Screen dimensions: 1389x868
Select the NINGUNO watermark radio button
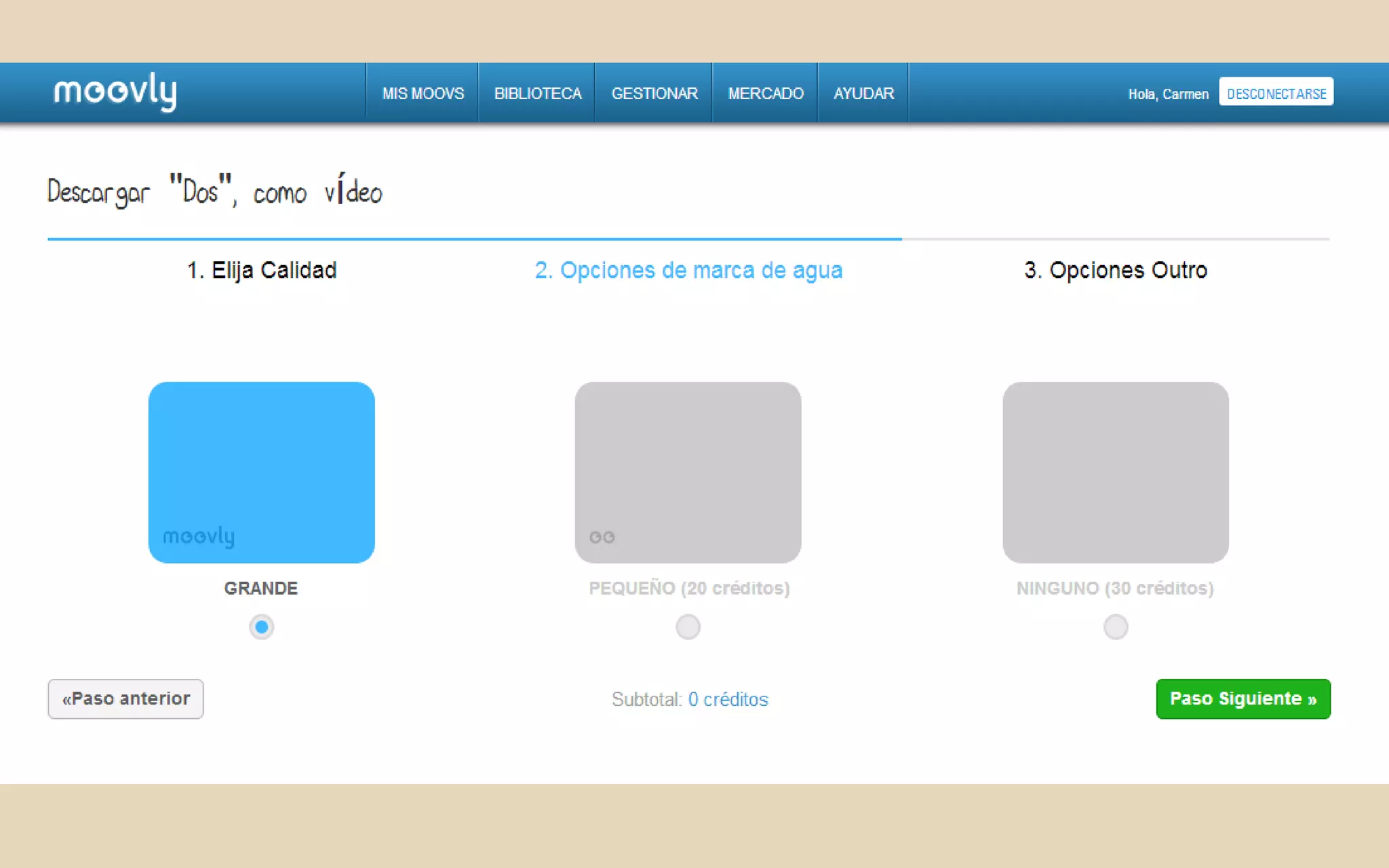click(x=1115, y=627)
